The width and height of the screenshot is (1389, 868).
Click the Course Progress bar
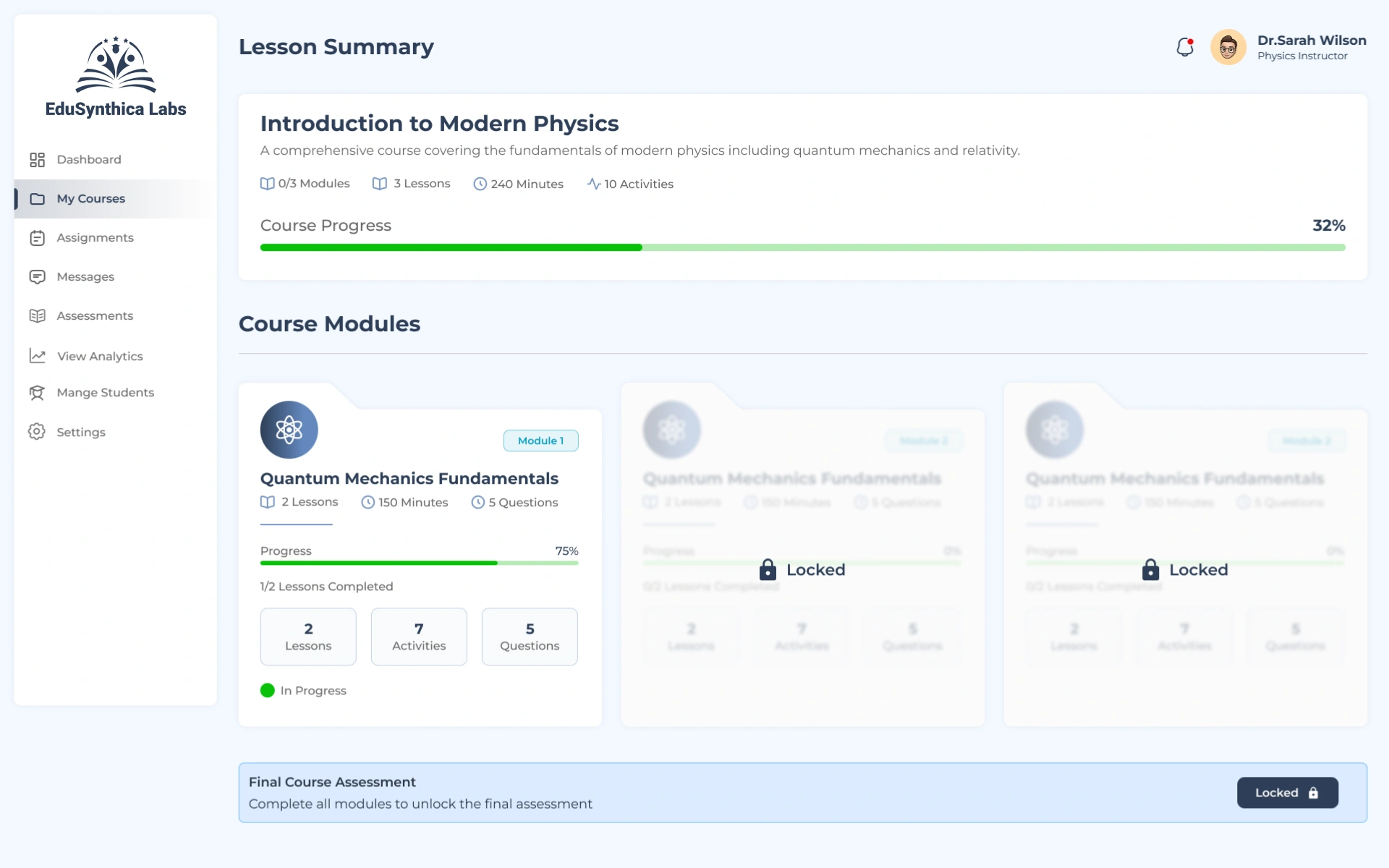point(802,247)
